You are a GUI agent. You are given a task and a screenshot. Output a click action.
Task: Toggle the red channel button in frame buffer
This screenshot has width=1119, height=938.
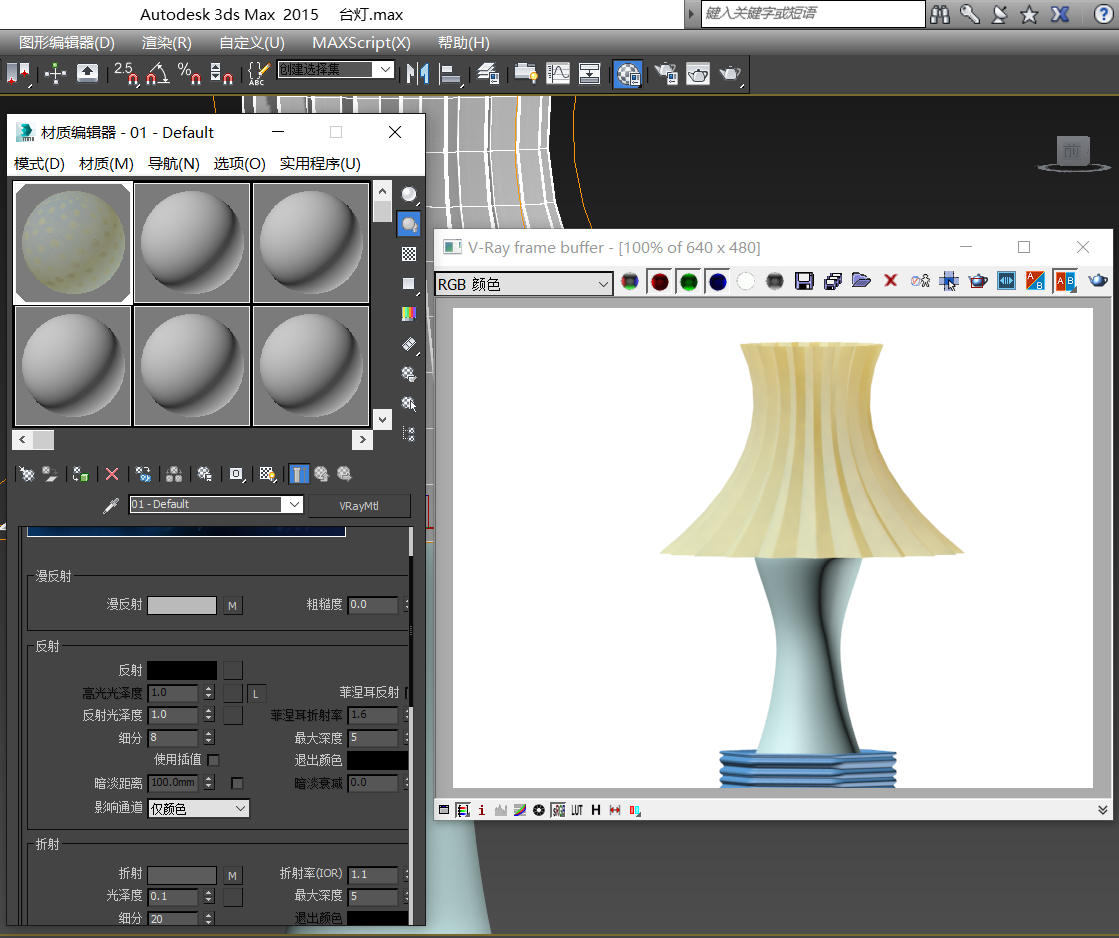(659, 282)
